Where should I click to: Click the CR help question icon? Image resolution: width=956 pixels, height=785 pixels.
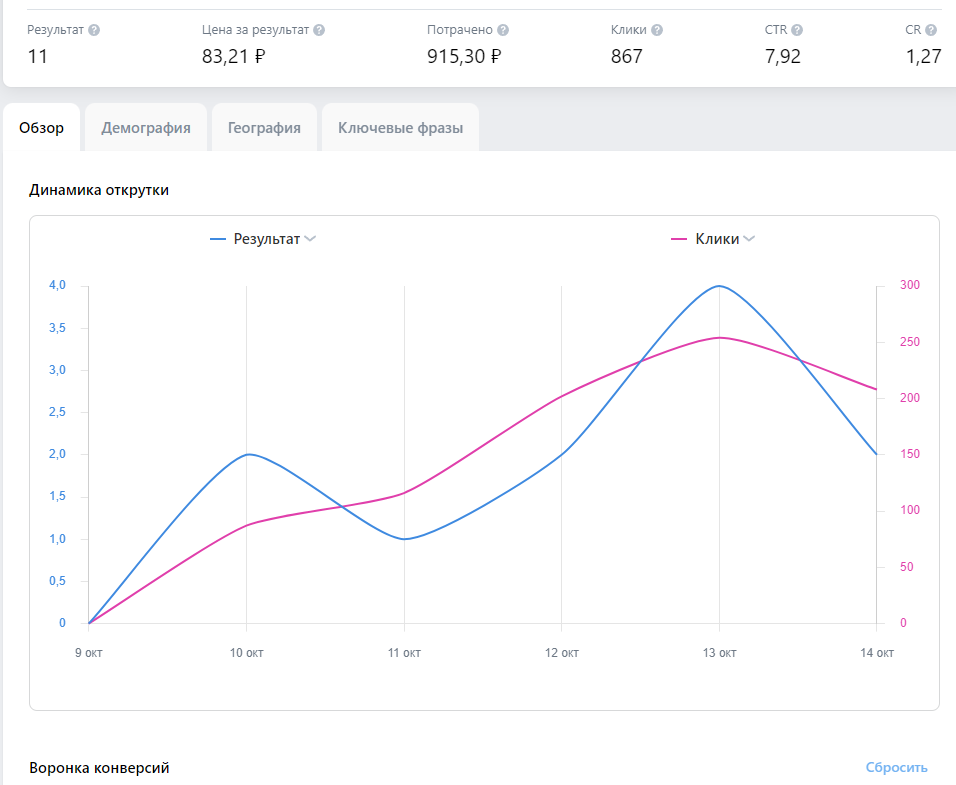pos(930,30)
